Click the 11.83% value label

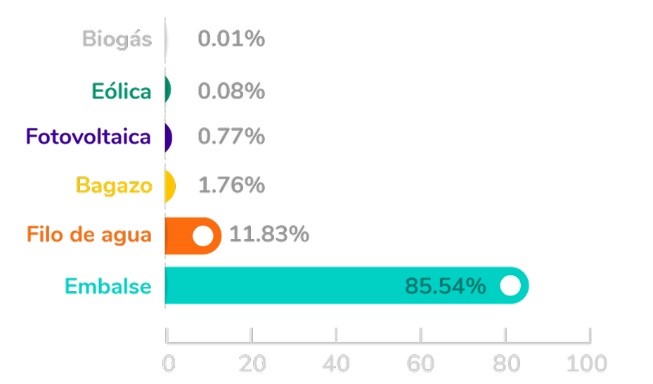pyautogui.click(x=269, y=234)
